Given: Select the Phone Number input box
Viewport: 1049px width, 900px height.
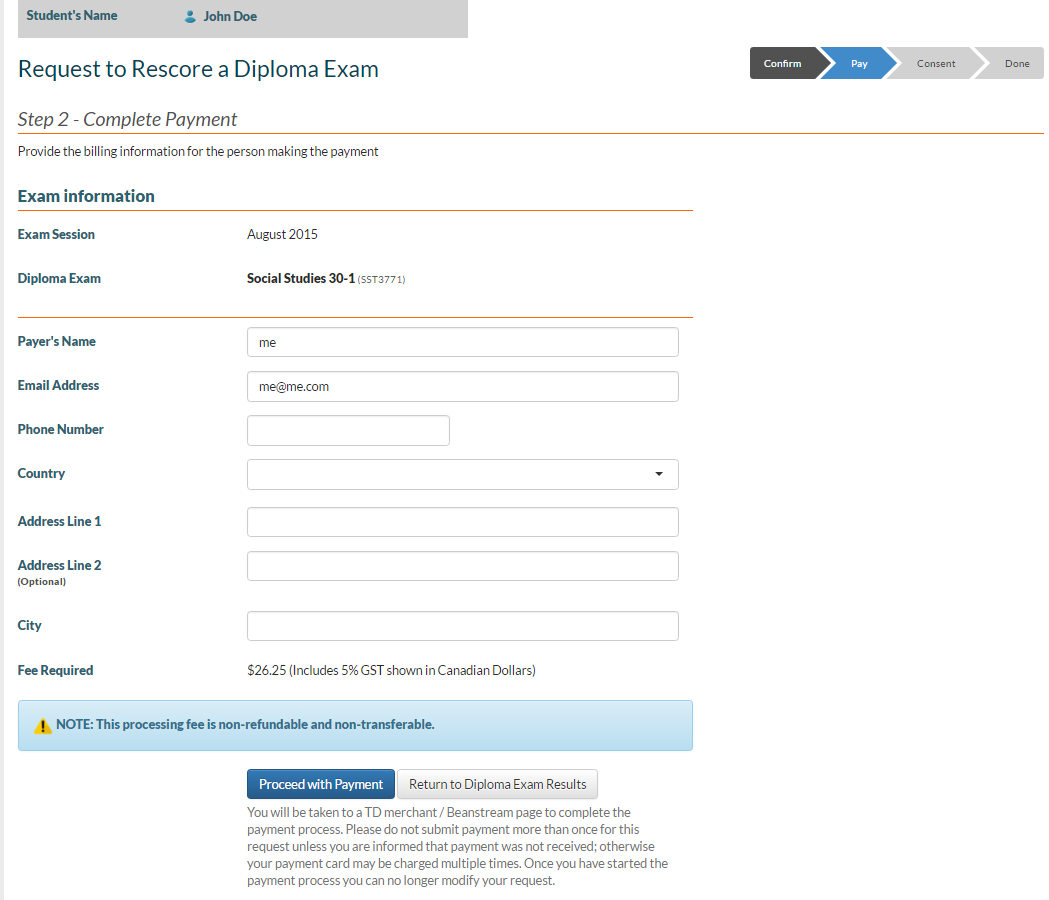Looking at the screenshot, I should 348,430.
